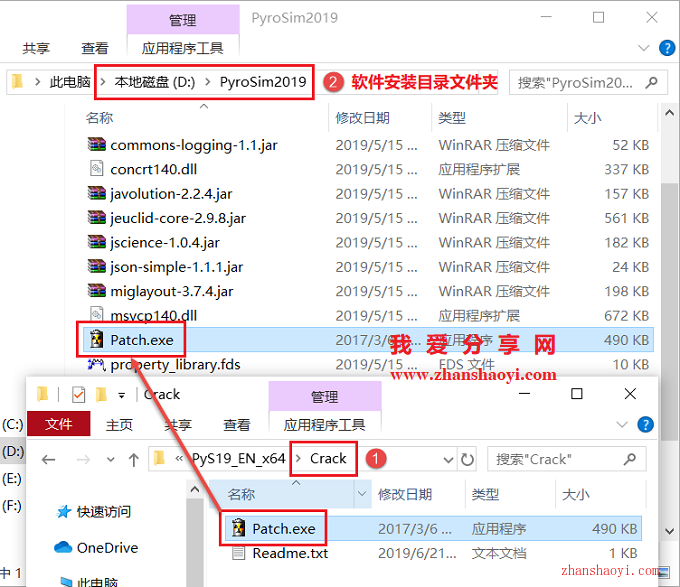Click the new folder icon in Crack quick access toolbar

click(x=101, y=395)
